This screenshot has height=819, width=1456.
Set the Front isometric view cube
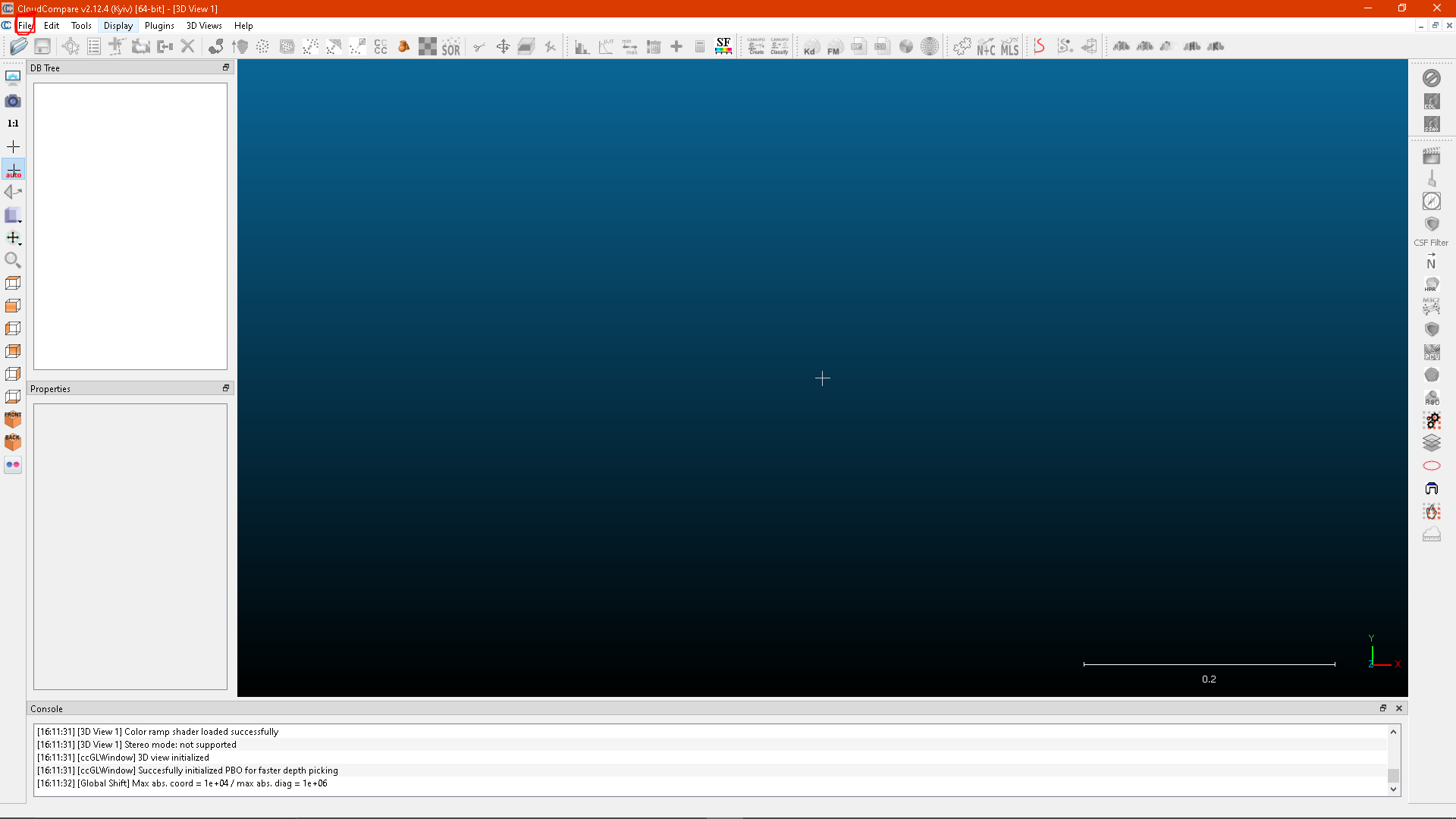point(13,419)
